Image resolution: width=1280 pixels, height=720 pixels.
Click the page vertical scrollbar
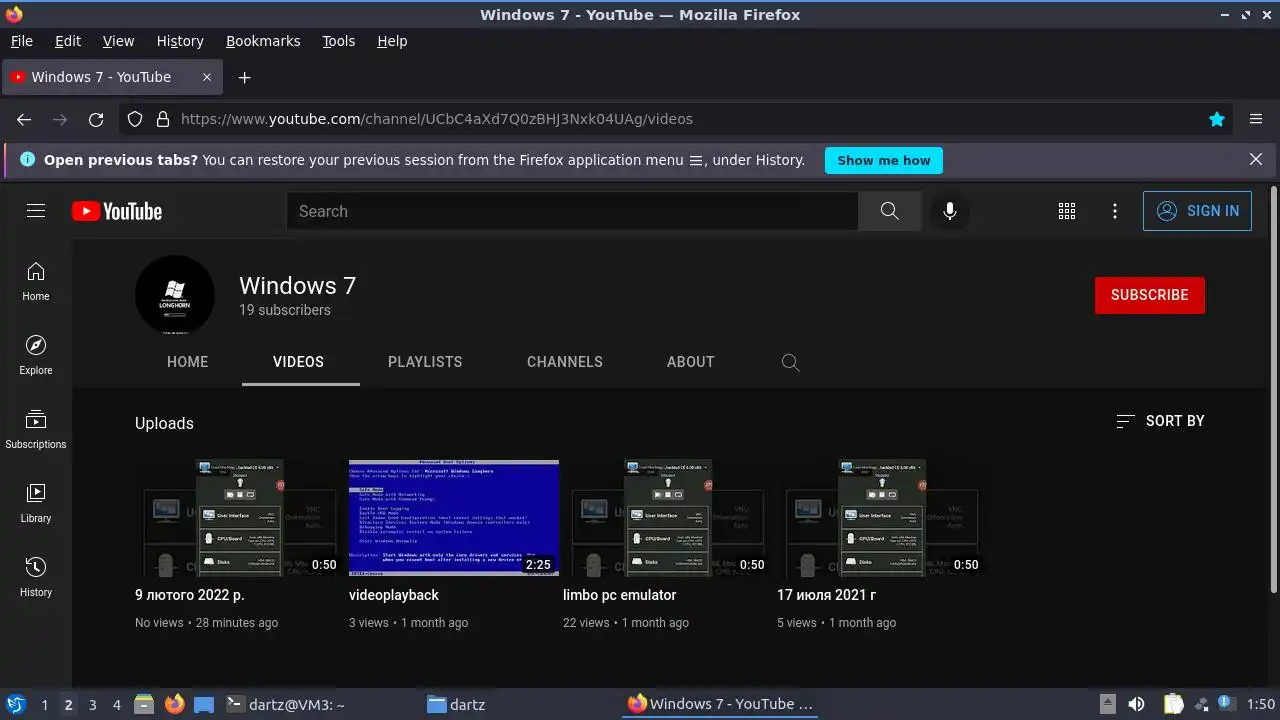point(1274,390)
